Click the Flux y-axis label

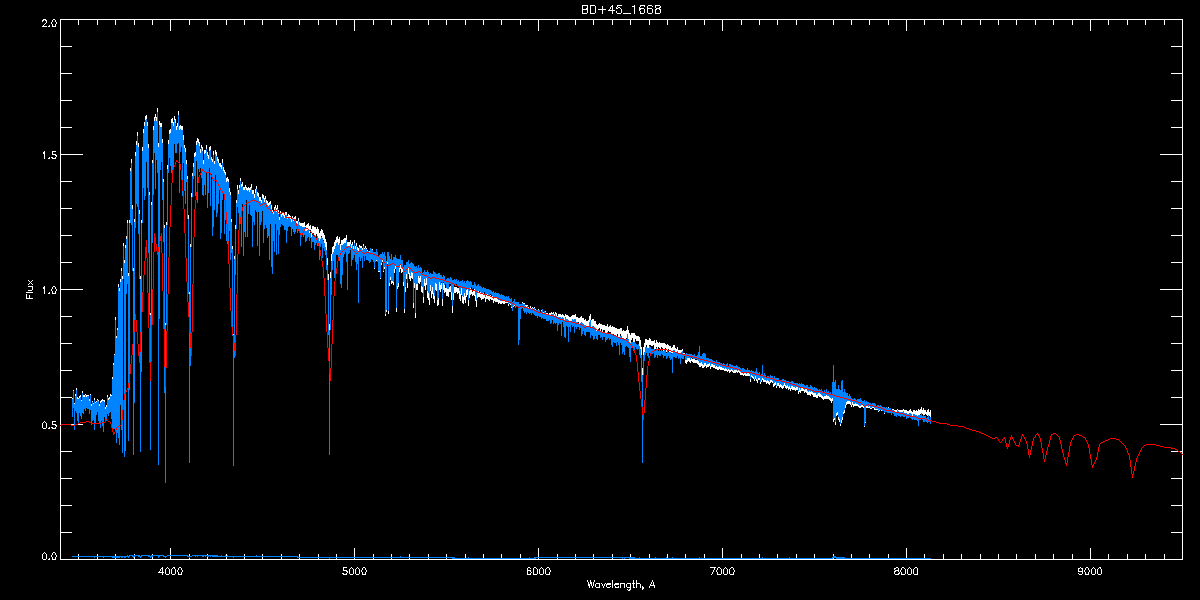pos(31,289)
